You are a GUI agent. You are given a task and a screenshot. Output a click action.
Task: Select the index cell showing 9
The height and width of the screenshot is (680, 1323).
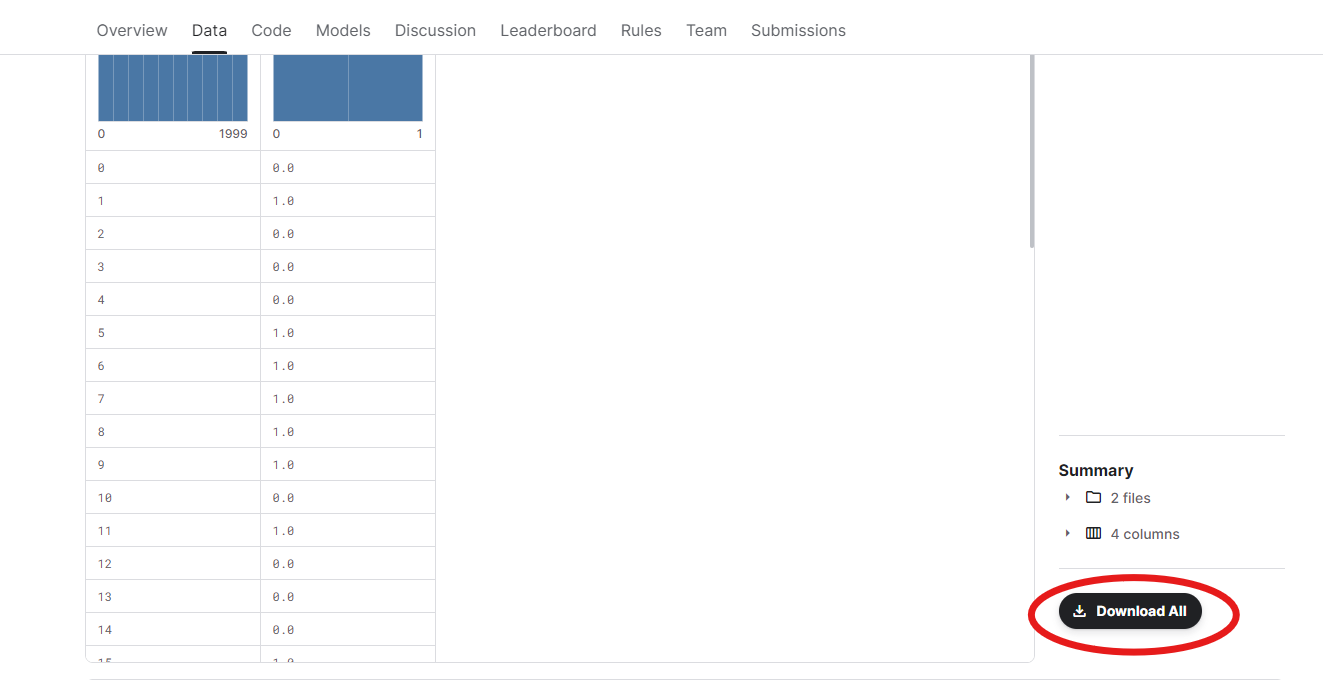[x=173, y=464]
